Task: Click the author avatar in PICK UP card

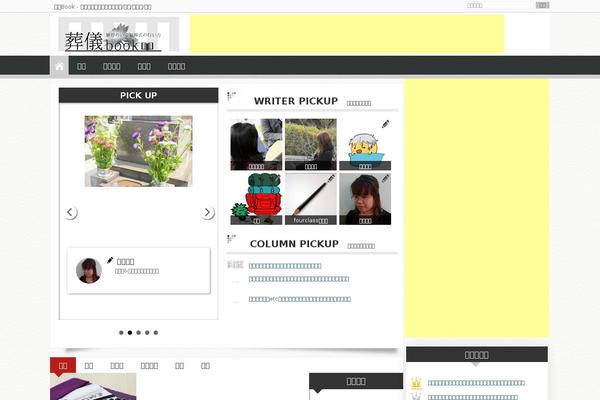Action: pos(89,271)
